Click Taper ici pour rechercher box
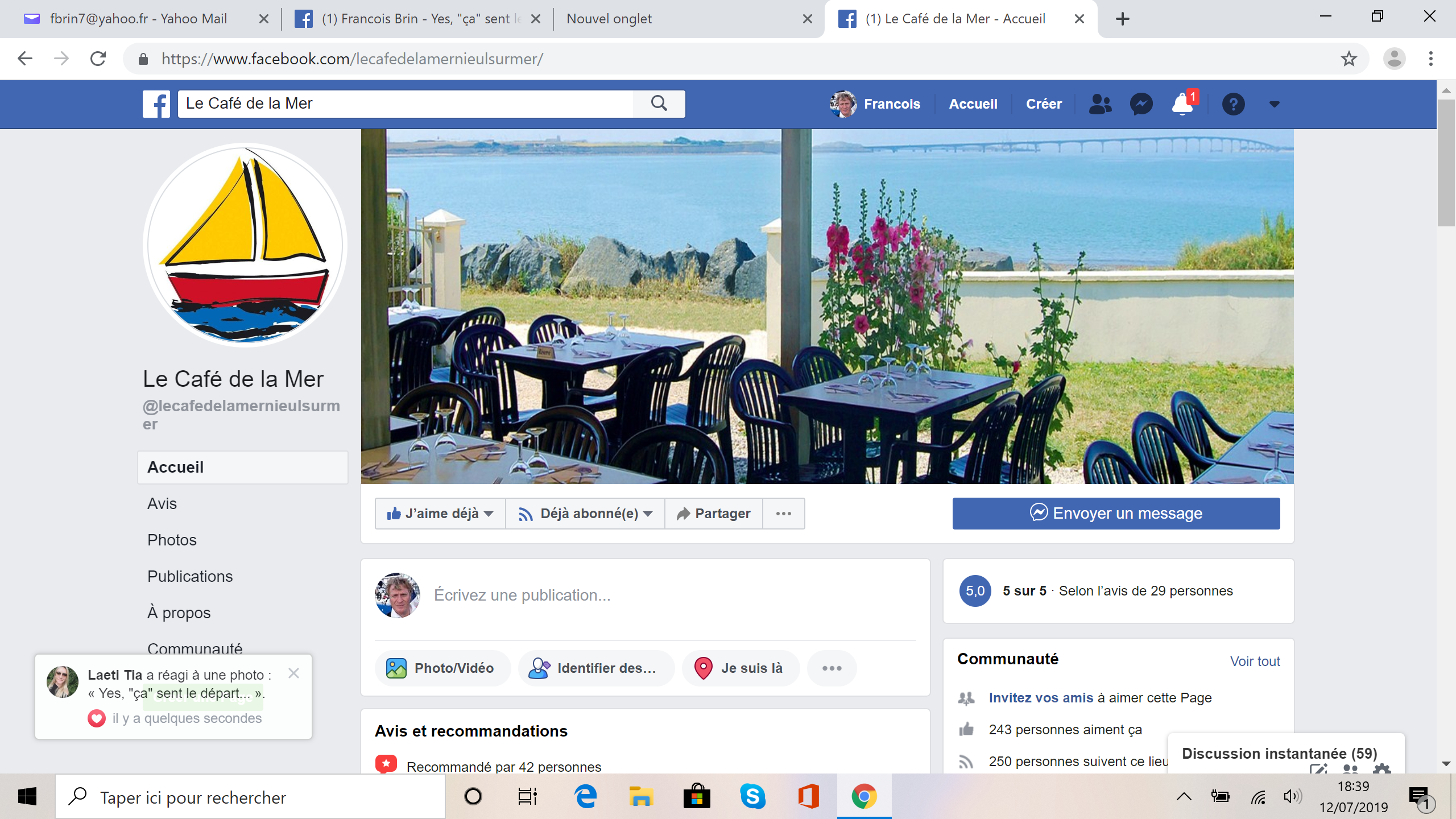Viewport: 1456px width, 819px height. [x=250, y=797]
